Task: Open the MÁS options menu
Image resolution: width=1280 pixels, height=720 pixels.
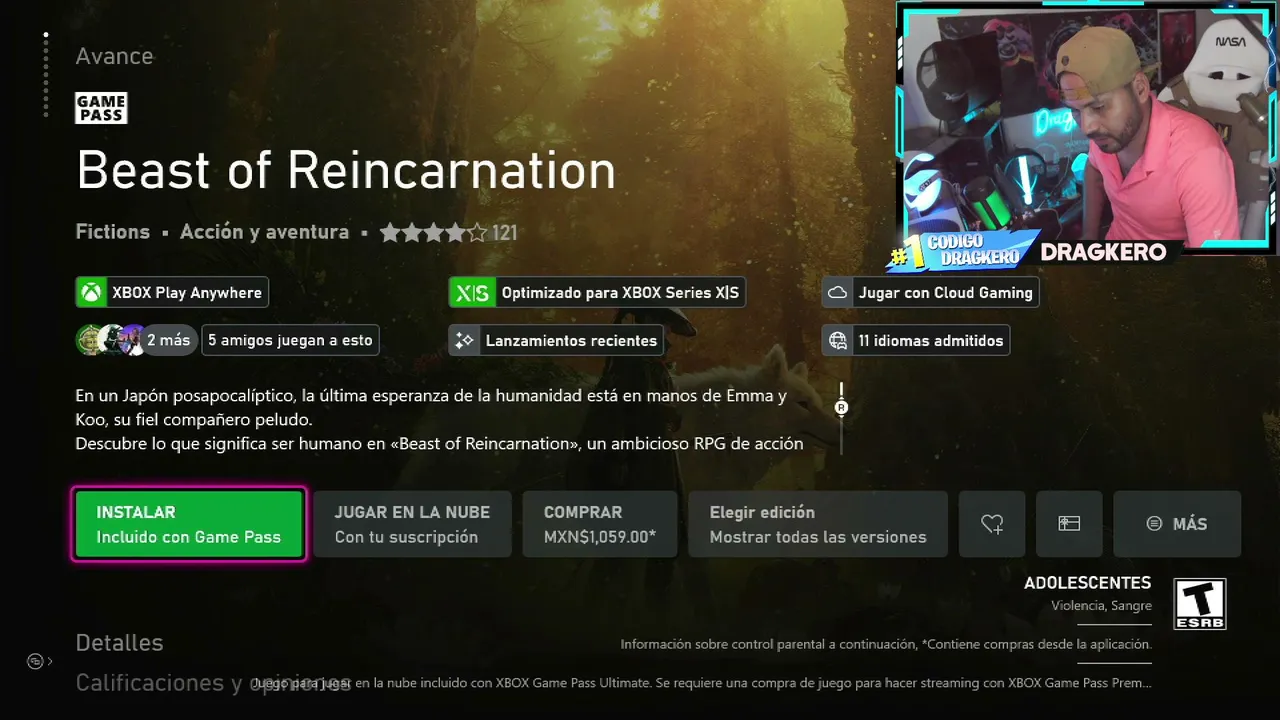Action: click(x=1177, y=524)
